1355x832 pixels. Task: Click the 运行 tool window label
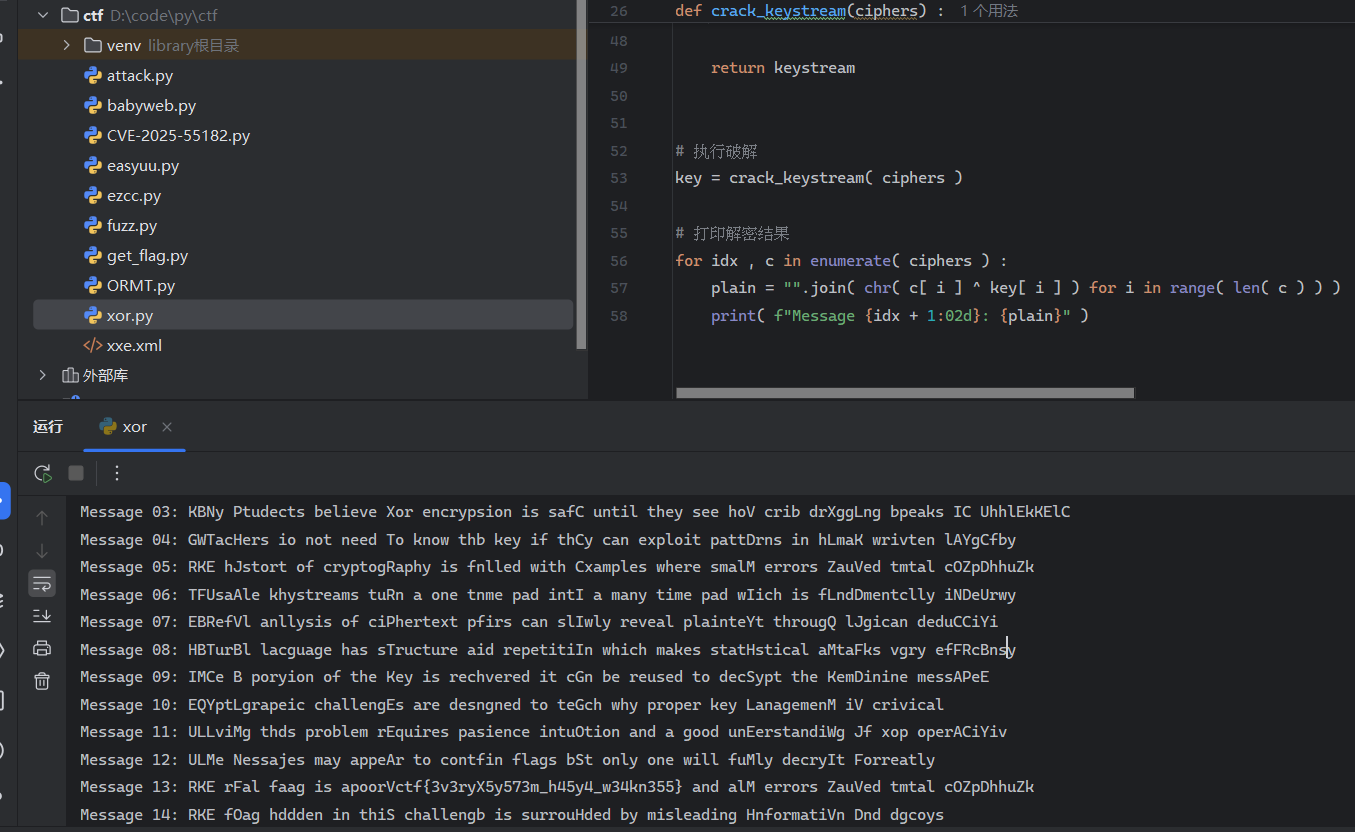pyautogui.click(x=48, y=427)
